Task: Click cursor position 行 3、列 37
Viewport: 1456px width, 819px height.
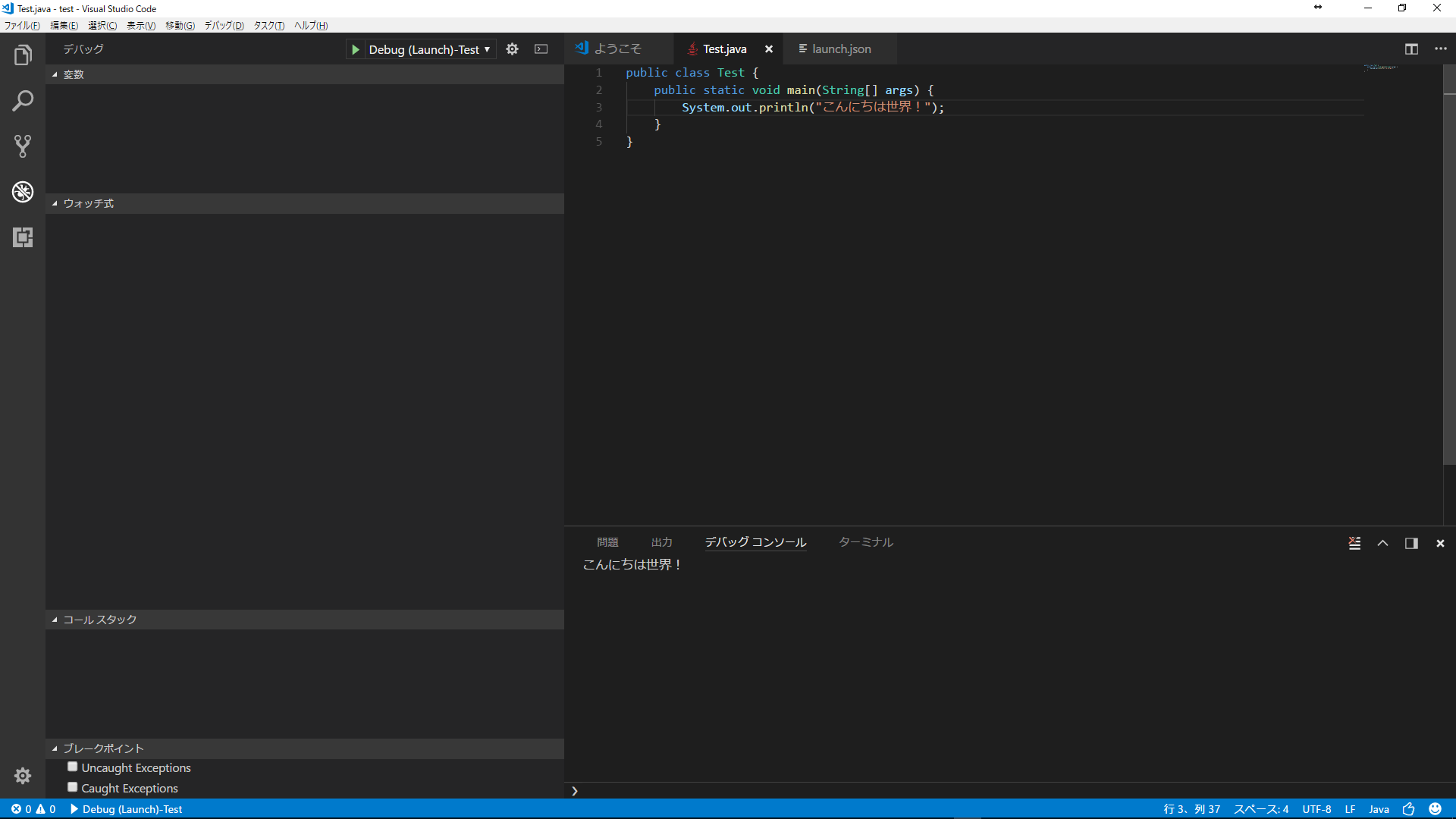Action: pyautogui.click(x=1192, y=809)
